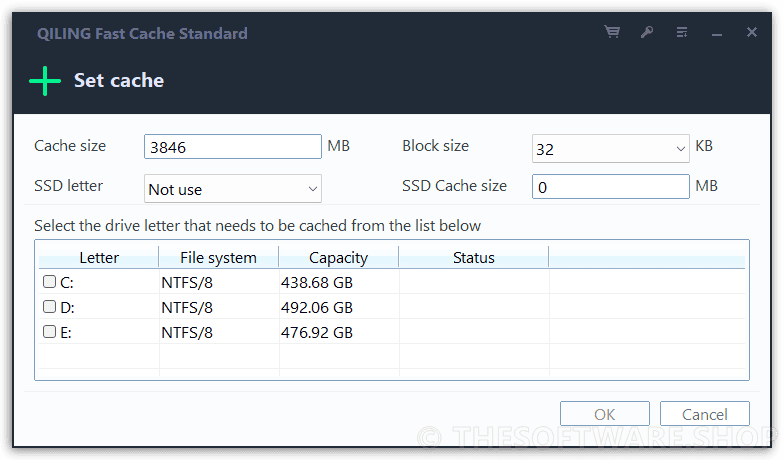Image resolution: width=784 pixels, height=460 pixels.
Task: Click the Status column header
Action: 474,258
